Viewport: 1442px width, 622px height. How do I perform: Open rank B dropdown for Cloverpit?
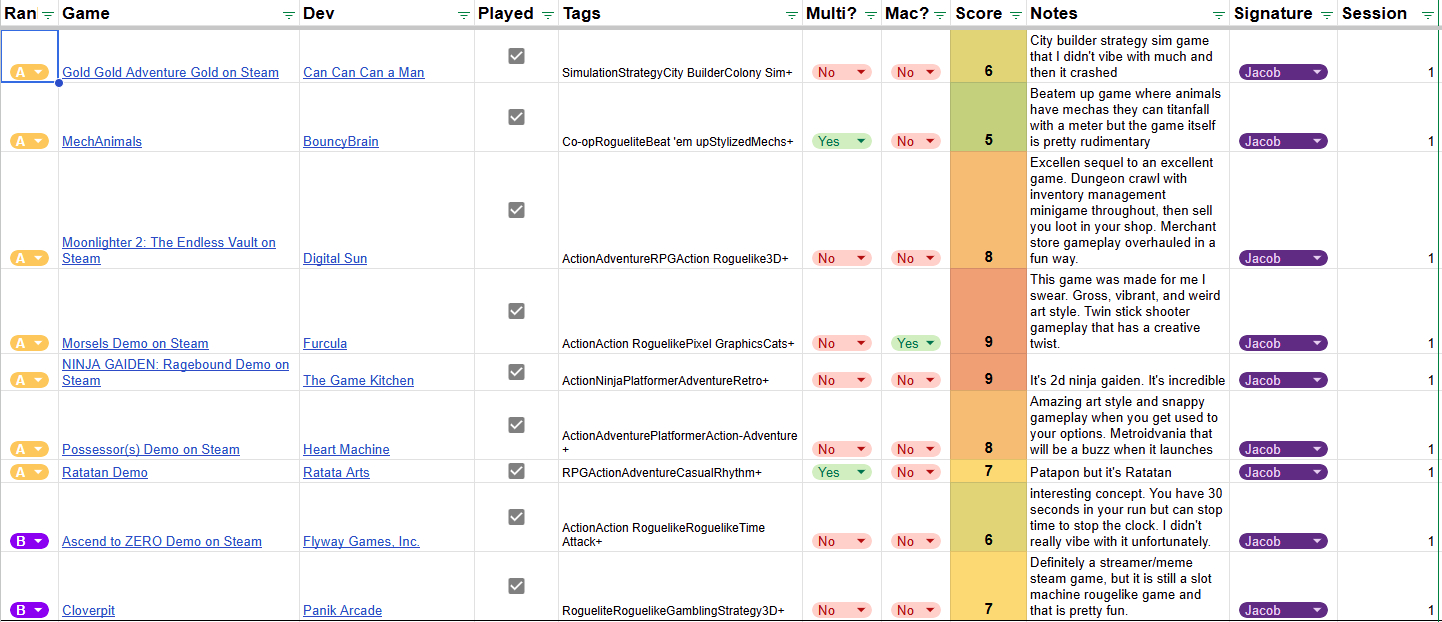(x=38, y=610)
